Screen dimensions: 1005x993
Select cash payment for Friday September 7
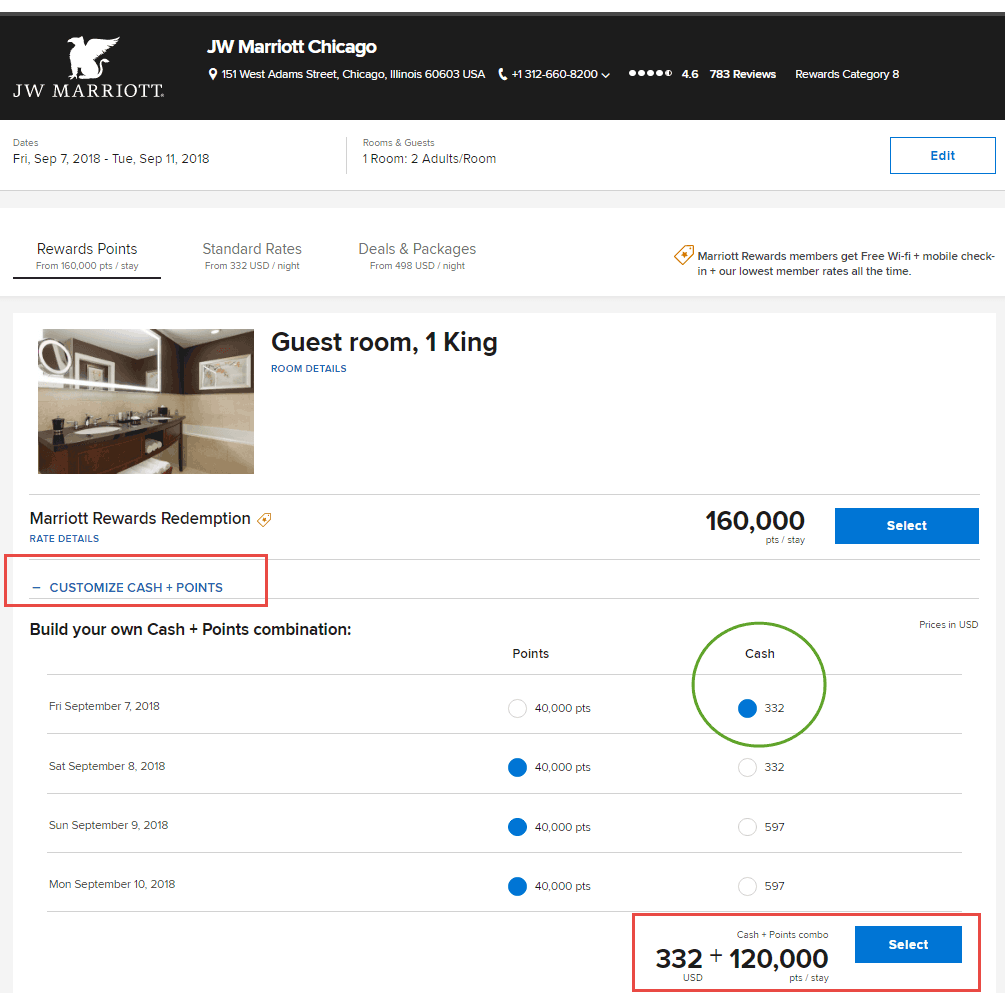click(747, 708)
